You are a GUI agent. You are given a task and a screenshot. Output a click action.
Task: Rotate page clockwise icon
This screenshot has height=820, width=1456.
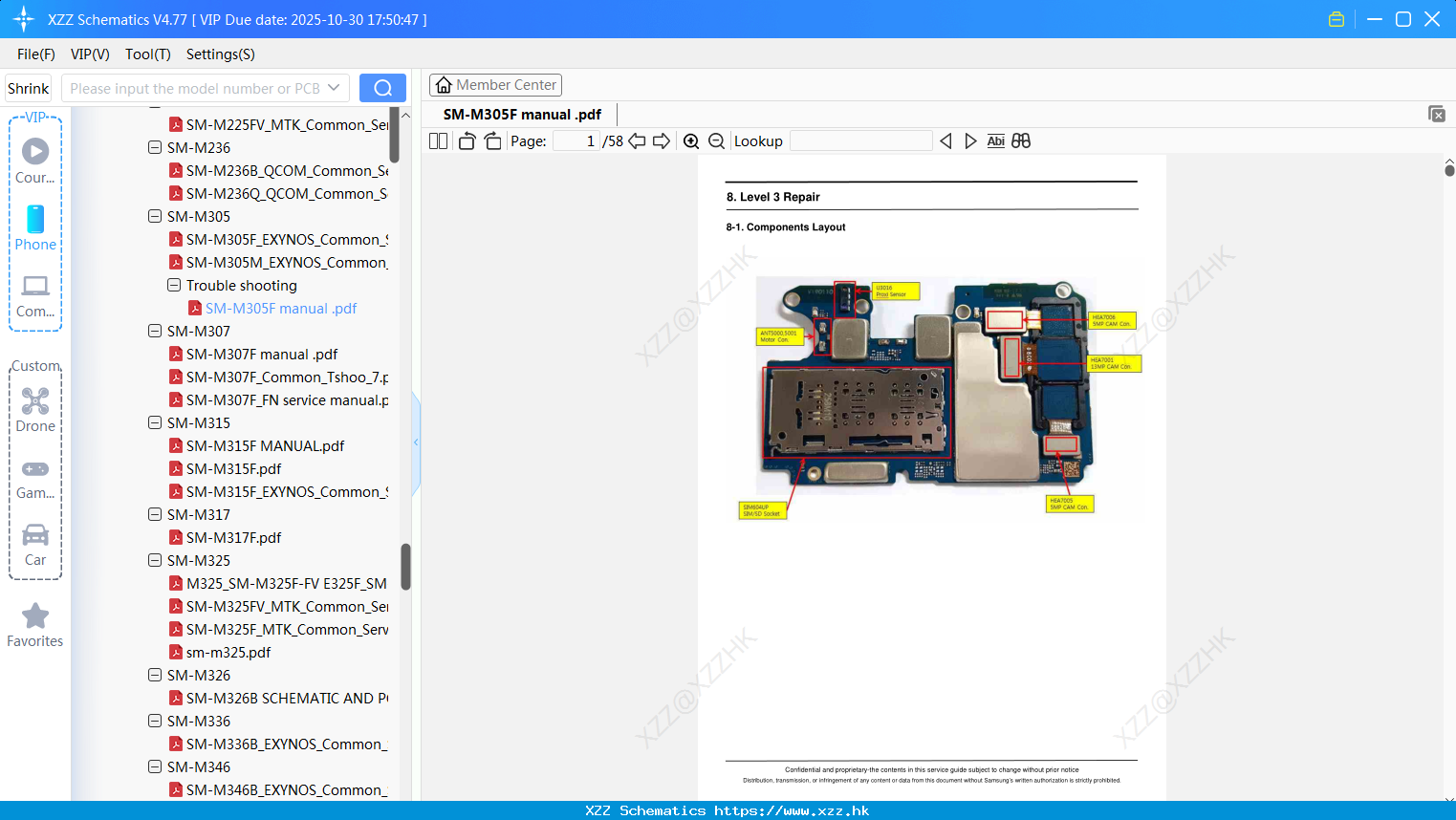[492, 141]
